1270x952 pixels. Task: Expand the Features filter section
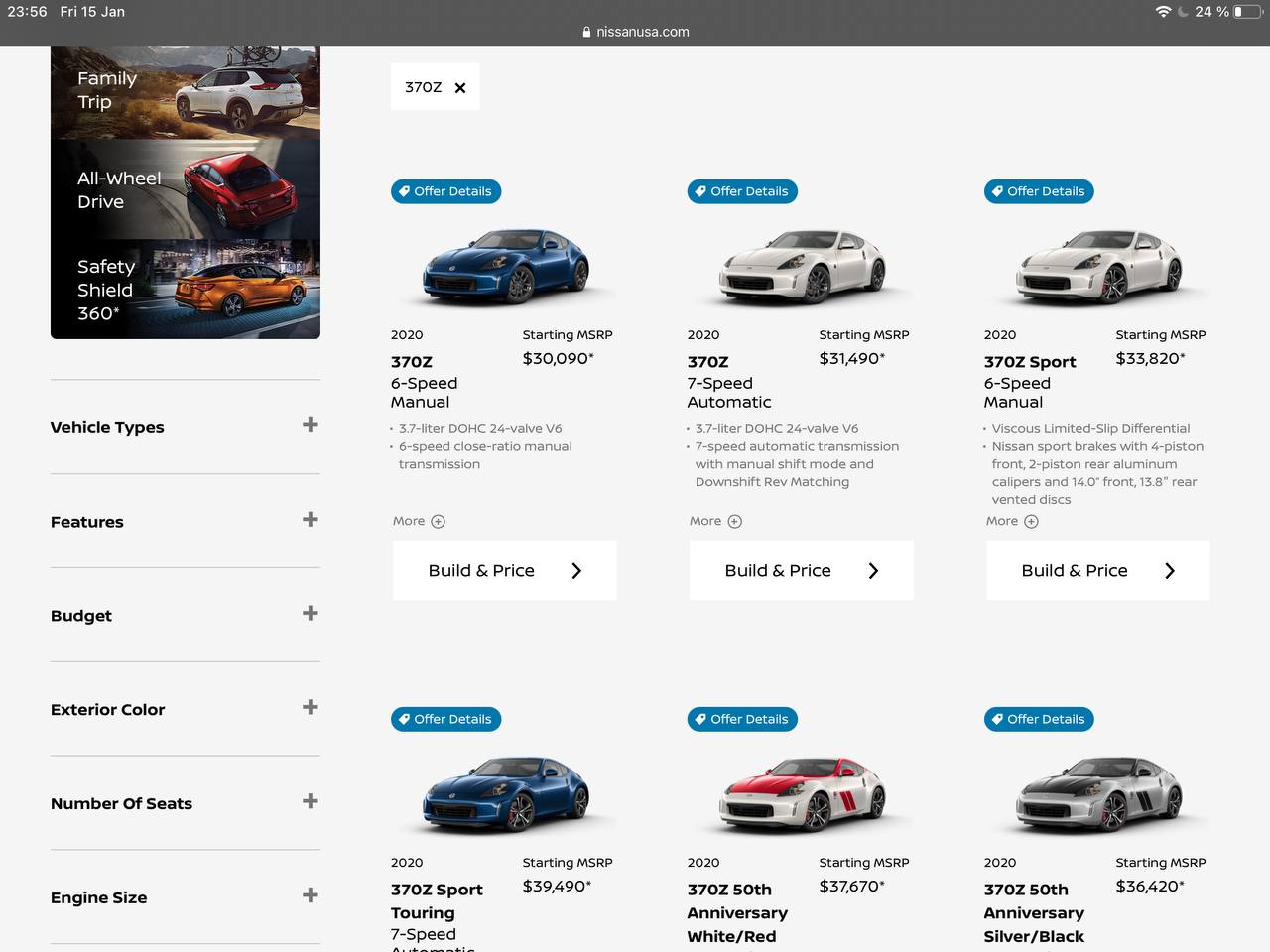(x=185, y=521)
